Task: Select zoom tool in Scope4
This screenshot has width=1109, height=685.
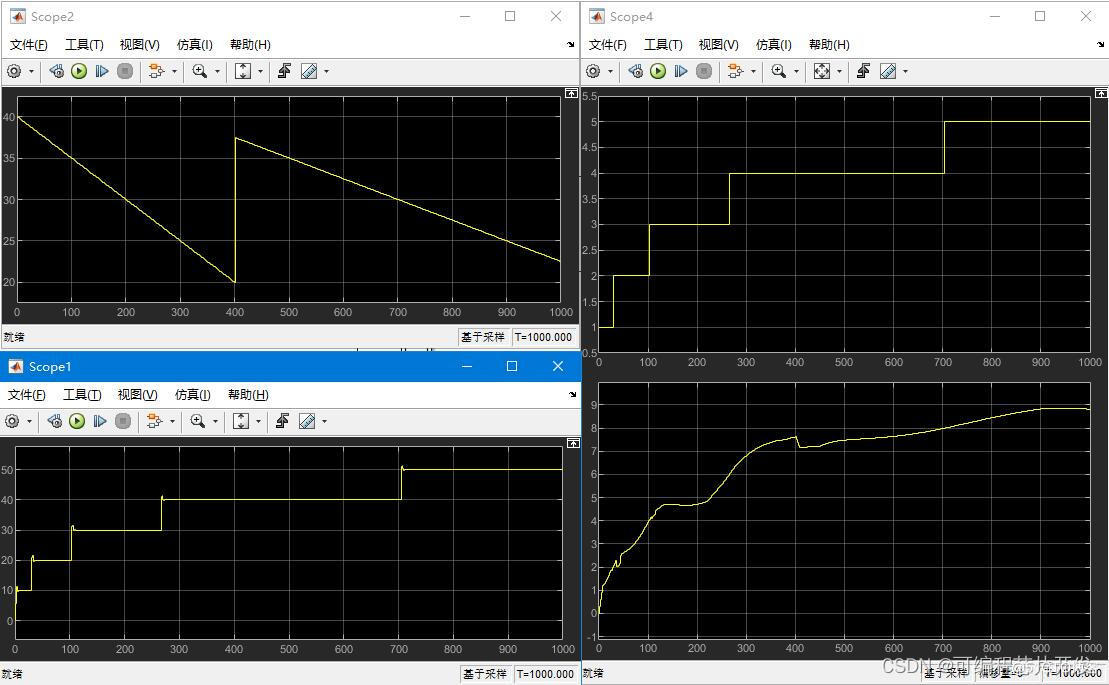Action: [x=778, y=71]
